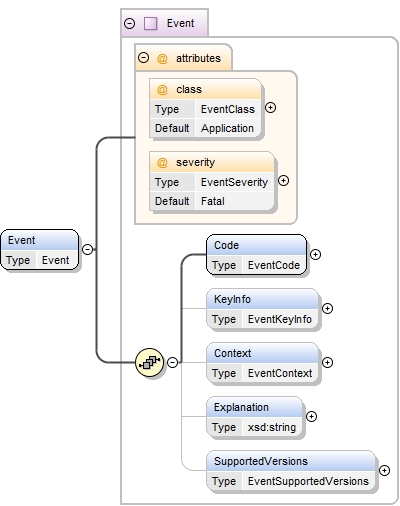The width and height of the screenshot is (400, 506).
Task: Select the root Event element box
Action: pos(40,250)
